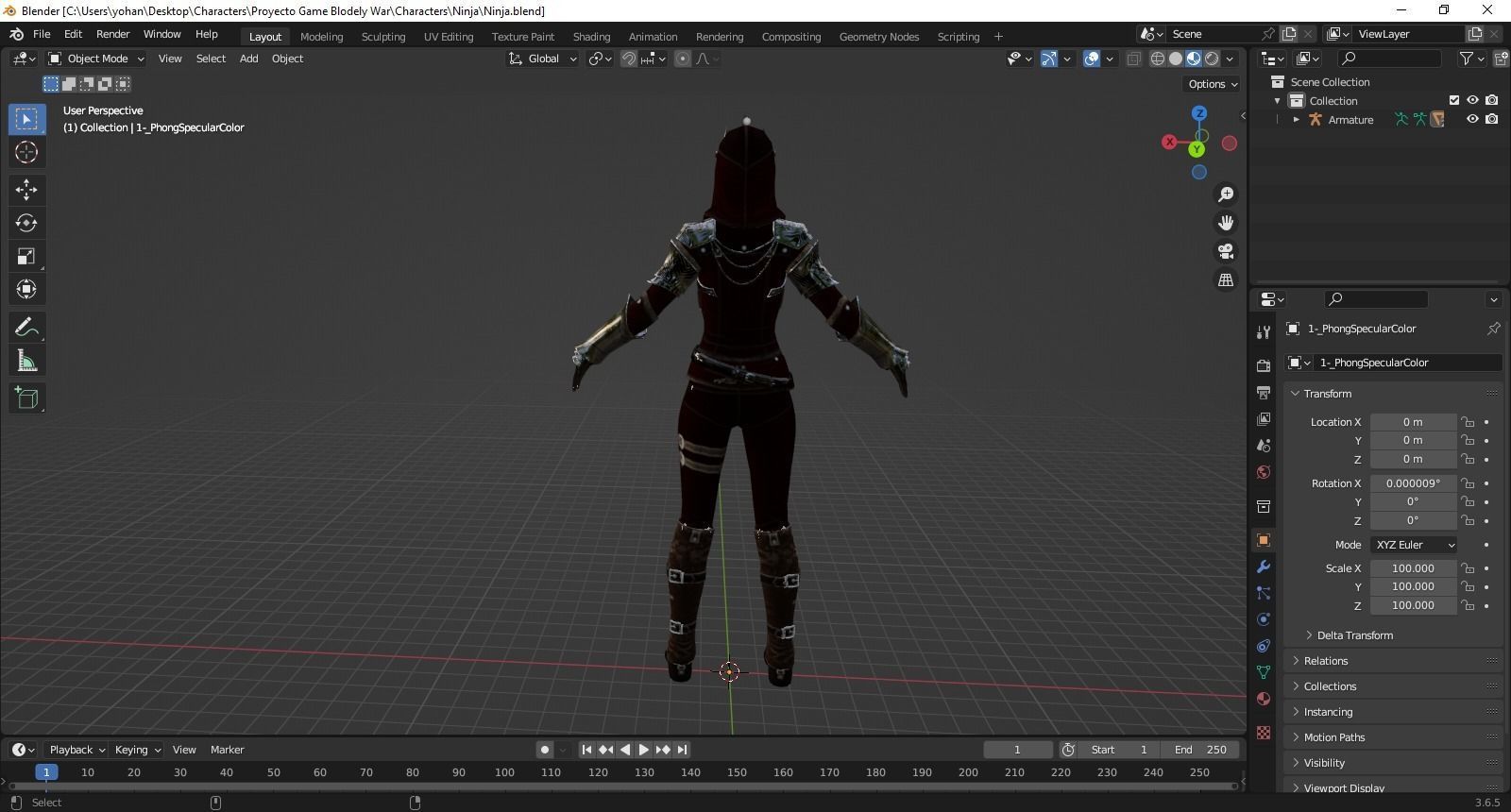Toggle X-ray display mode
1511x812 pixels.
(1133, 59)
